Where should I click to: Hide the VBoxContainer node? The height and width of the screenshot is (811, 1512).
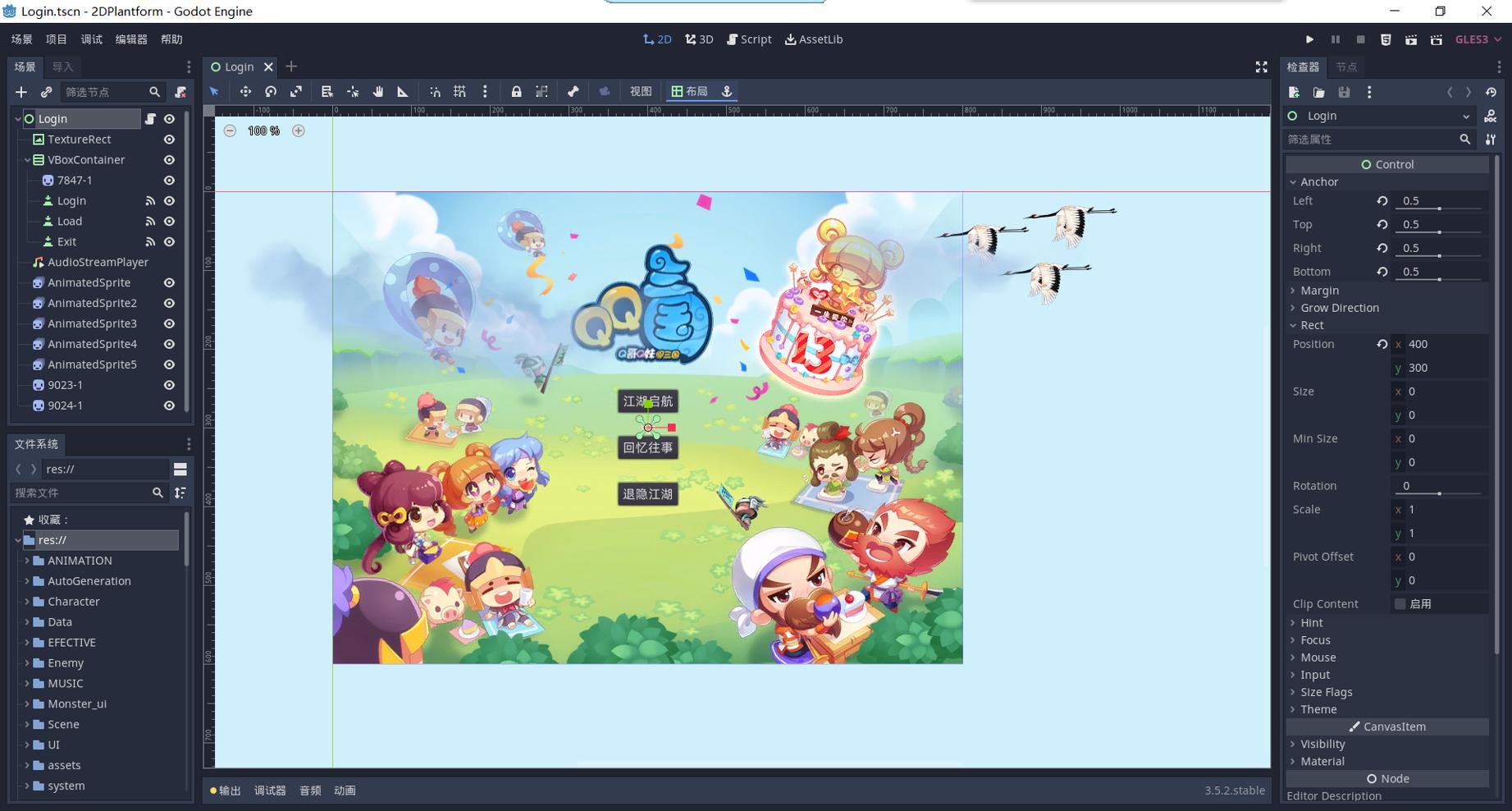coord(169,160)
